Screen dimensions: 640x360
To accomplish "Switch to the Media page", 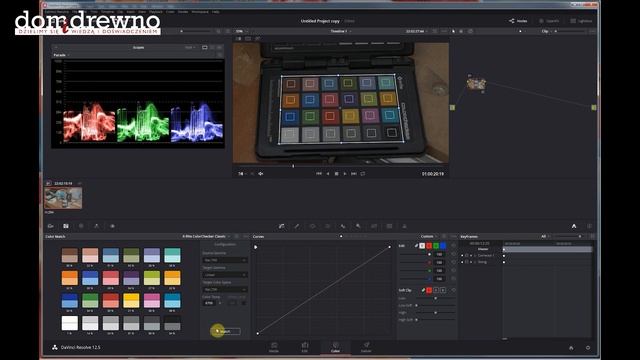I will [274, 347].
